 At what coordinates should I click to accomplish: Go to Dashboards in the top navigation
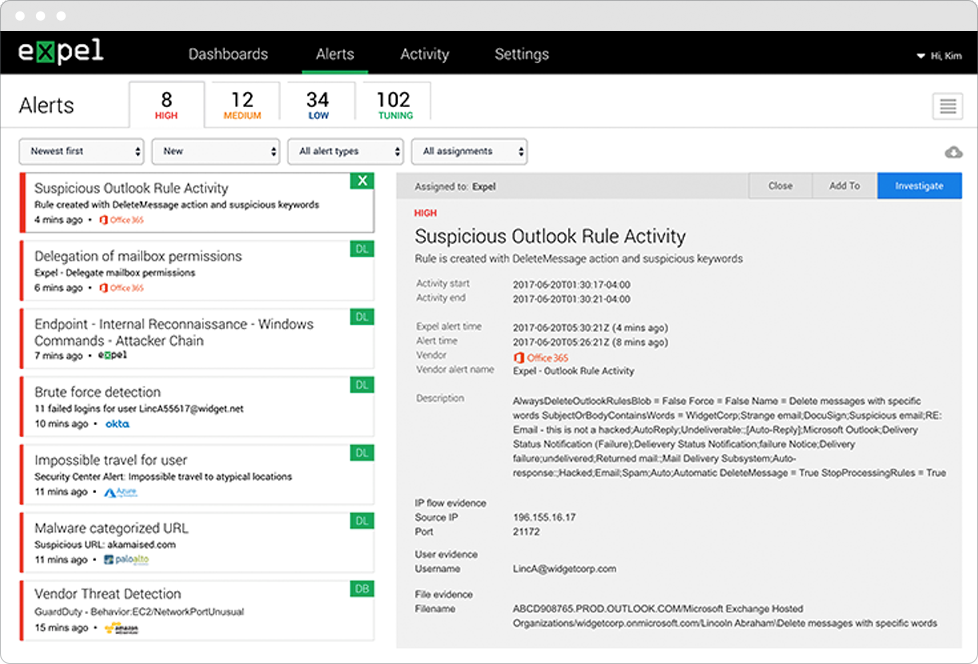[x=228, y=54]
